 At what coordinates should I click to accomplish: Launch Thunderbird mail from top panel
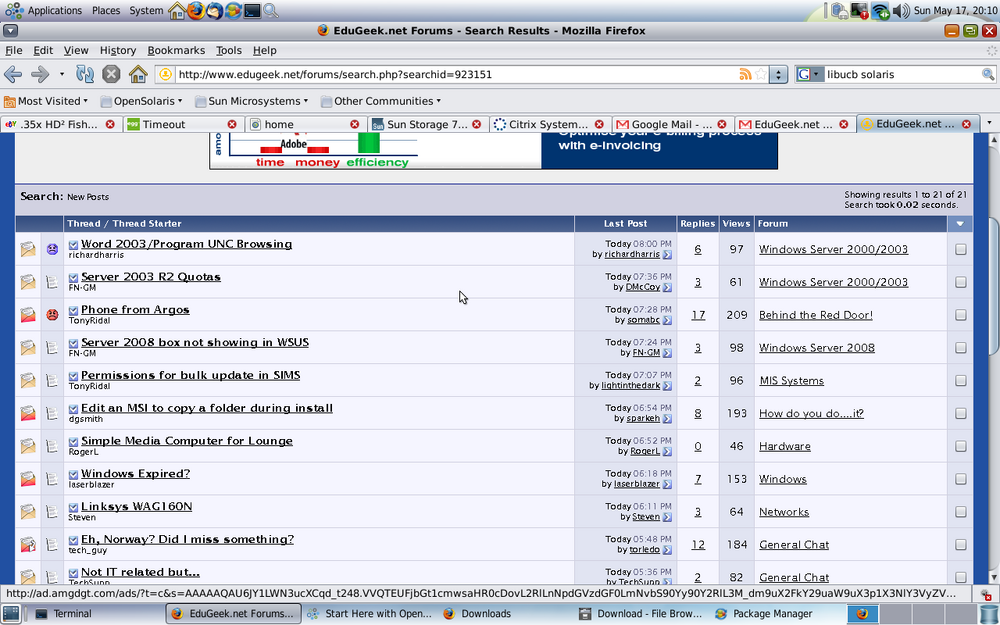pyautogui.click(x=214, y=10)
